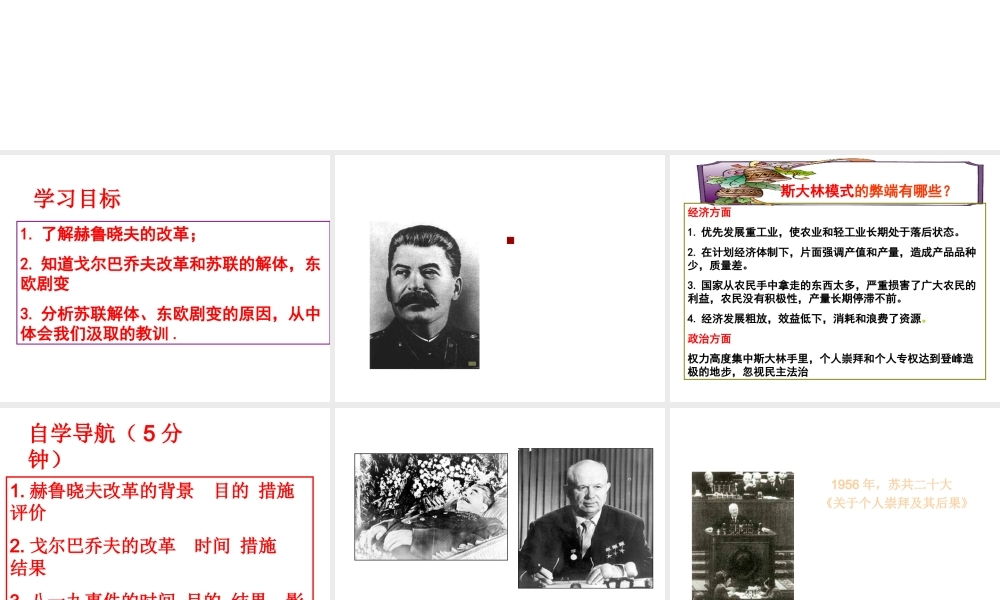The image size is (1000, 600).
Task: Click caption 《关于个人崇拜及其后果》
Action: [x=896, y=503]
